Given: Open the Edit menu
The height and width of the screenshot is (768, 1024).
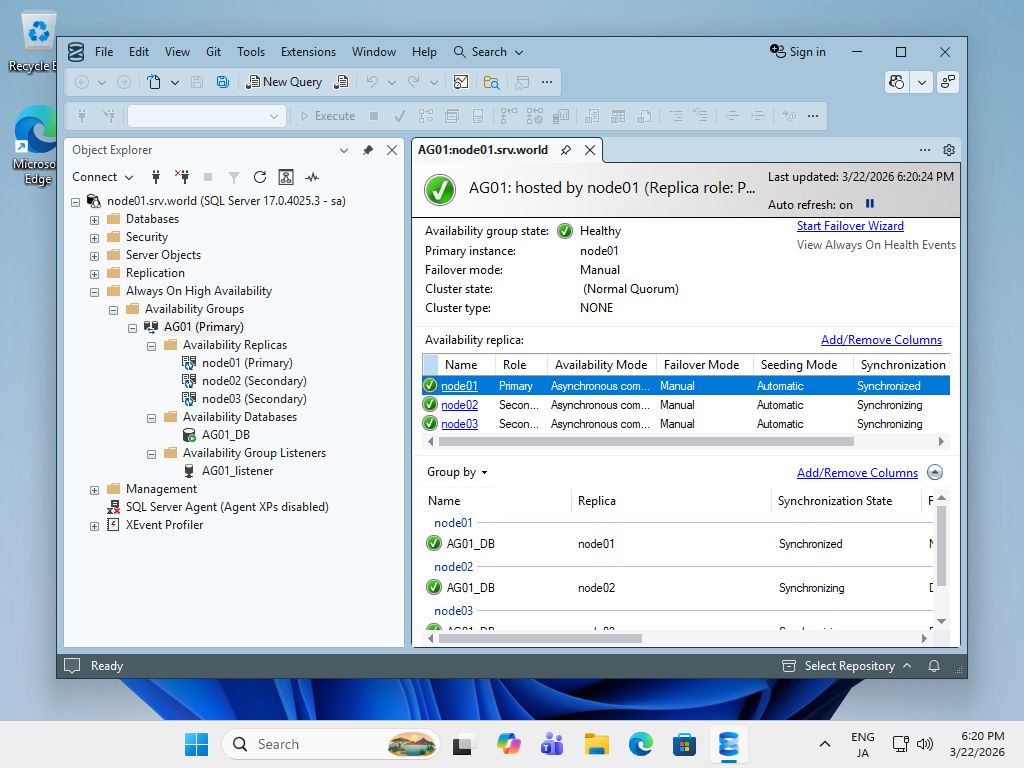Looking at the screenshot, I should point(138,52).
